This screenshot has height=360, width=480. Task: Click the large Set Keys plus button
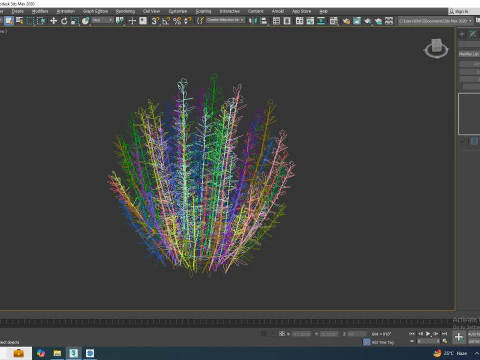pyautogui.click(x=459, y=337)
